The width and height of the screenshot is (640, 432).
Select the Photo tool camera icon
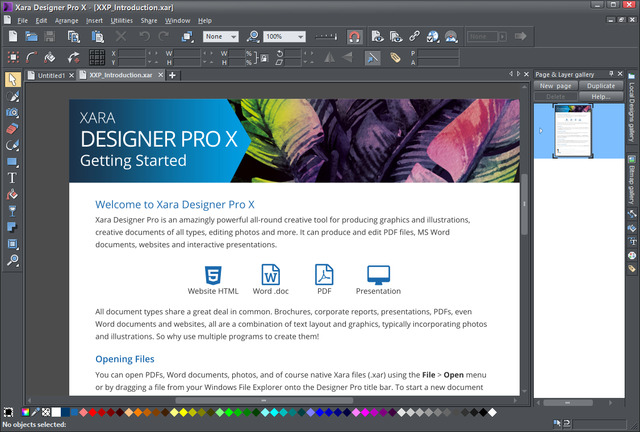(12, 113)
